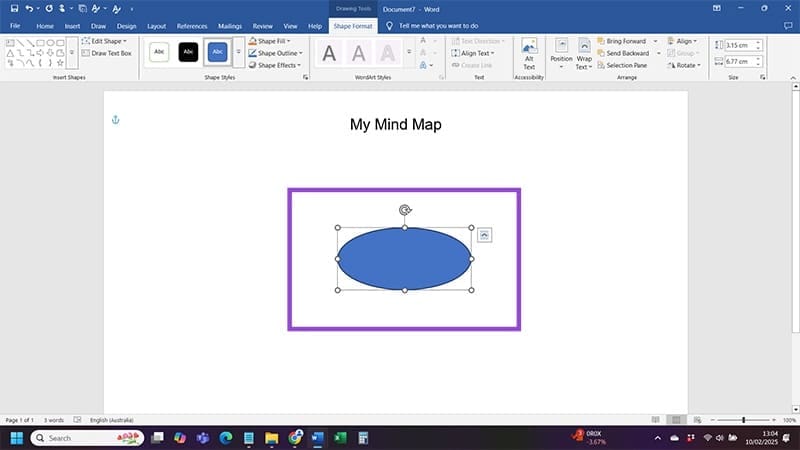The image size is (800, 450).
Task: Switch to the Insert ribbon tab
Action: [x=72, y=25]
